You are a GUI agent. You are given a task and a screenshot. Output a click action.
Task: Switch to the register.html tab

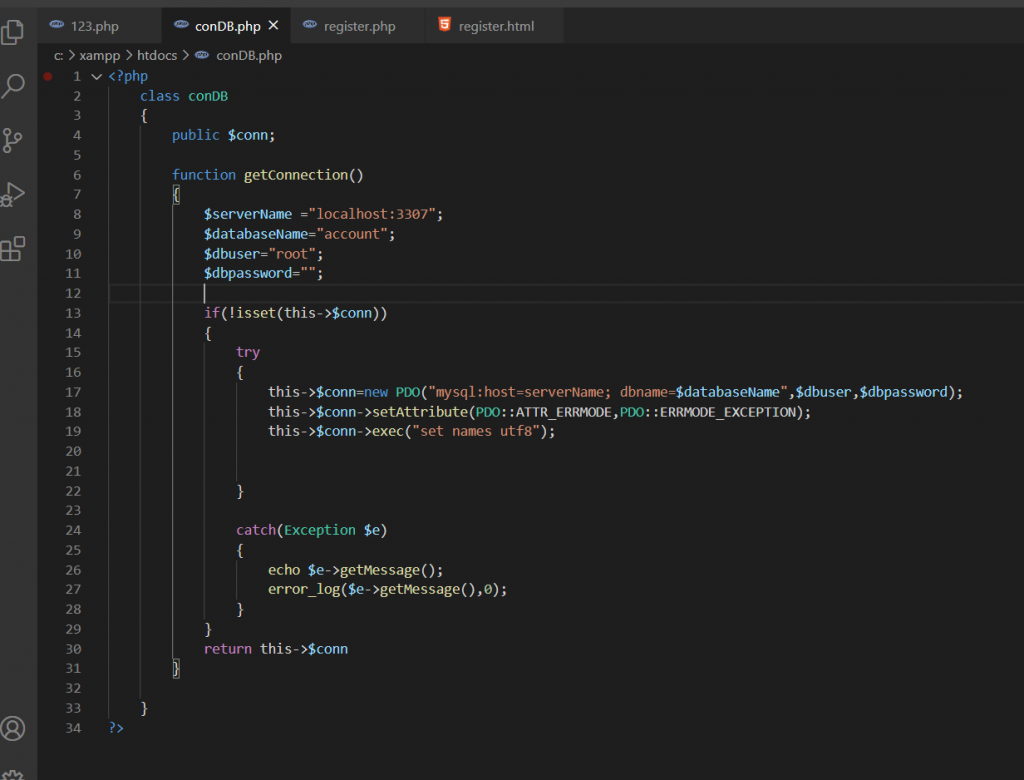tap(496, 26)
